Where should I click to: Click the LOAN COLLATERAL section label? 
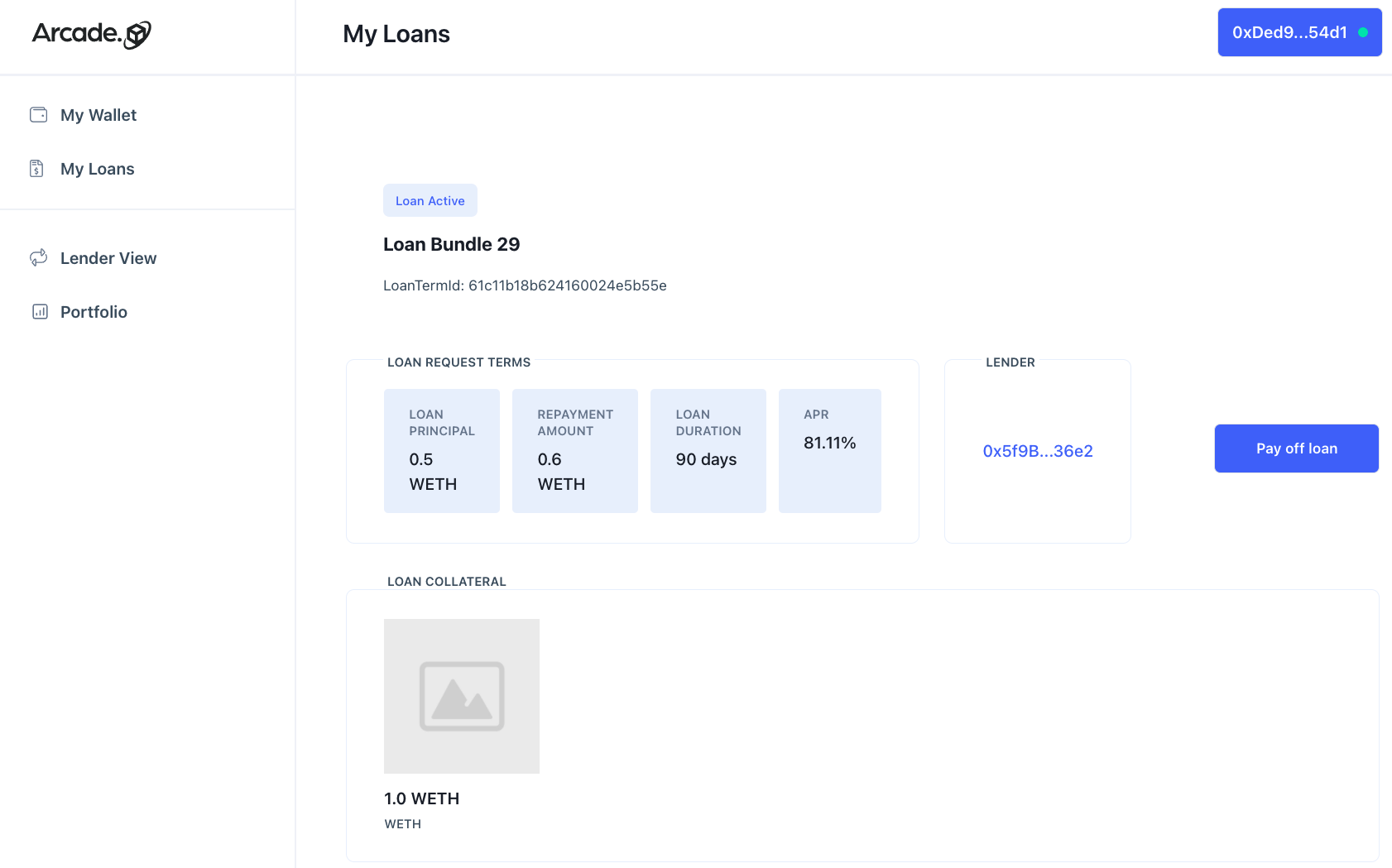447,582
